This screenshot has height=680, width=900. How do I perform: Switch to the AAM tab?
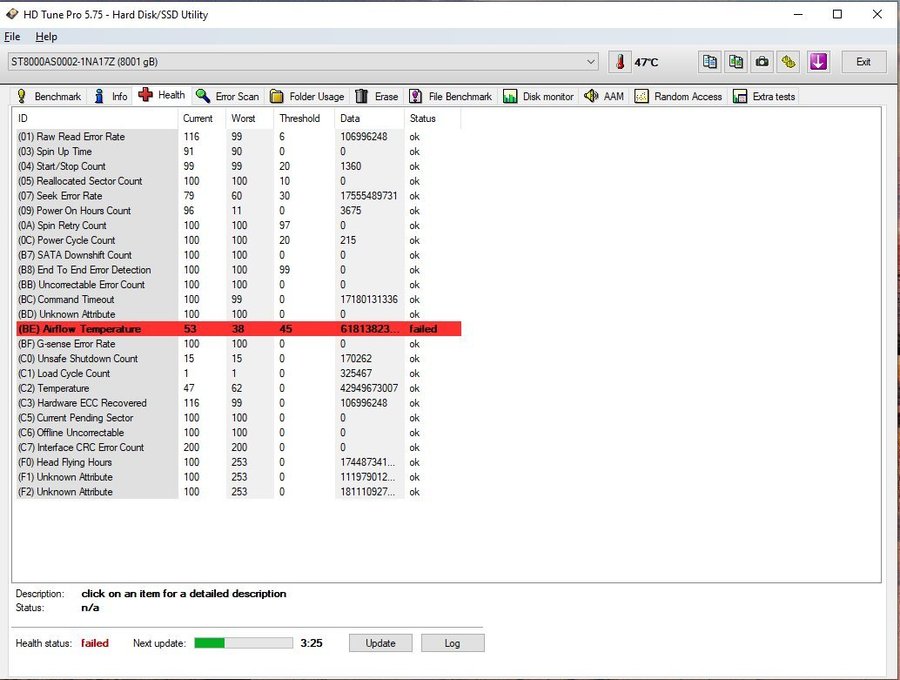pos(604,96)
